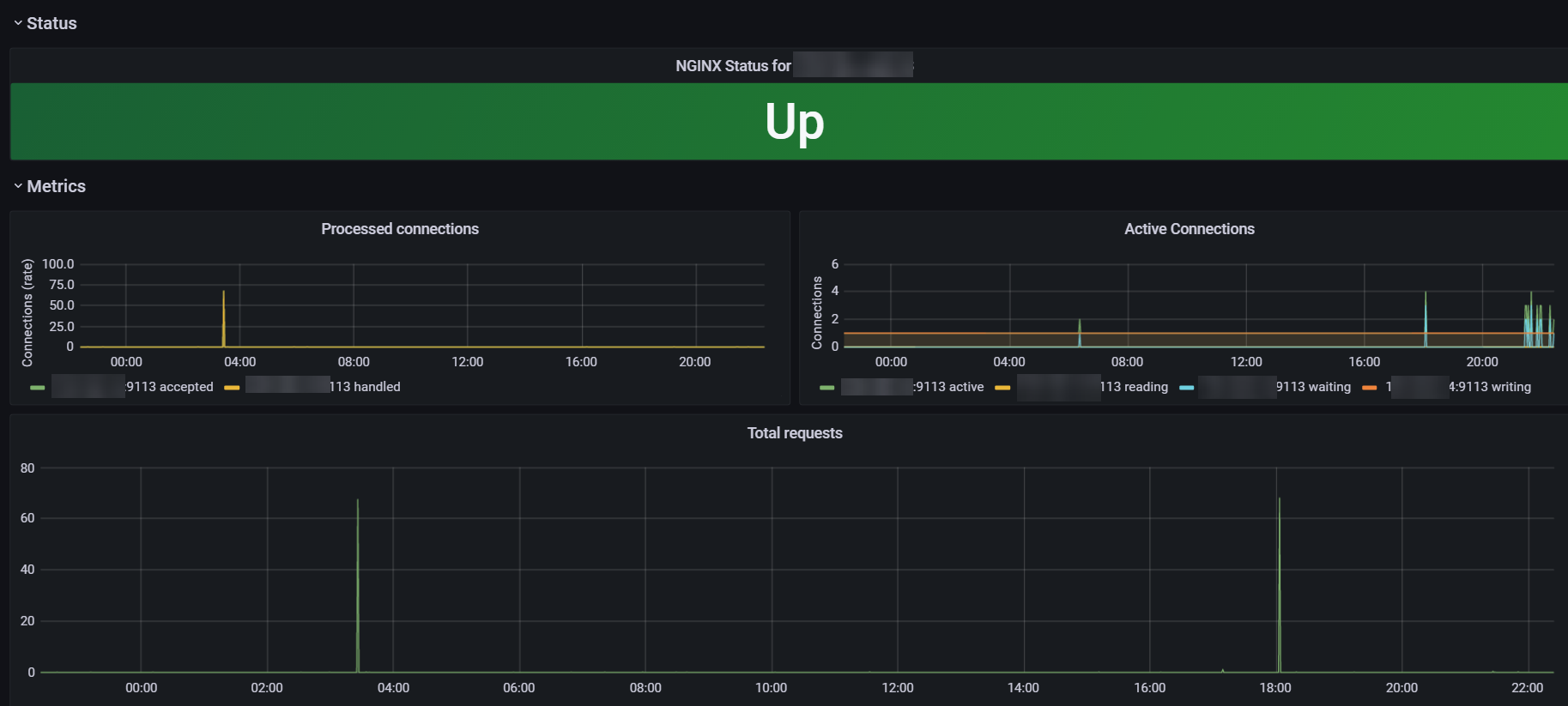The height and width of the screenshot is (706, 1568).
Task: Isolate the 'reading' series via legend label
Action: click(1134, 387)
